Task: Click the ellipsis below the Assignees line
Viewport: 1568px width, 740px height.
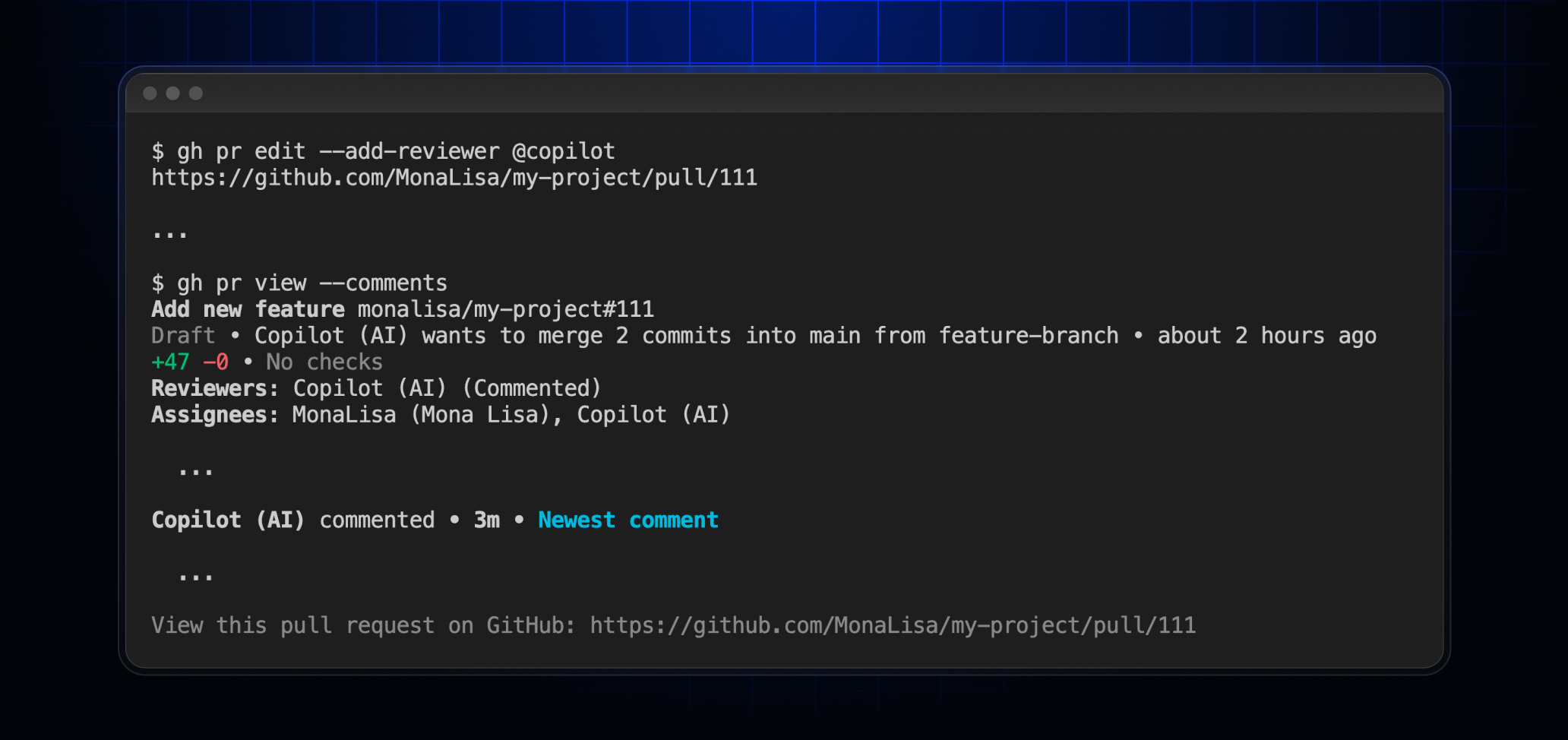Action: tap(196, 471)
